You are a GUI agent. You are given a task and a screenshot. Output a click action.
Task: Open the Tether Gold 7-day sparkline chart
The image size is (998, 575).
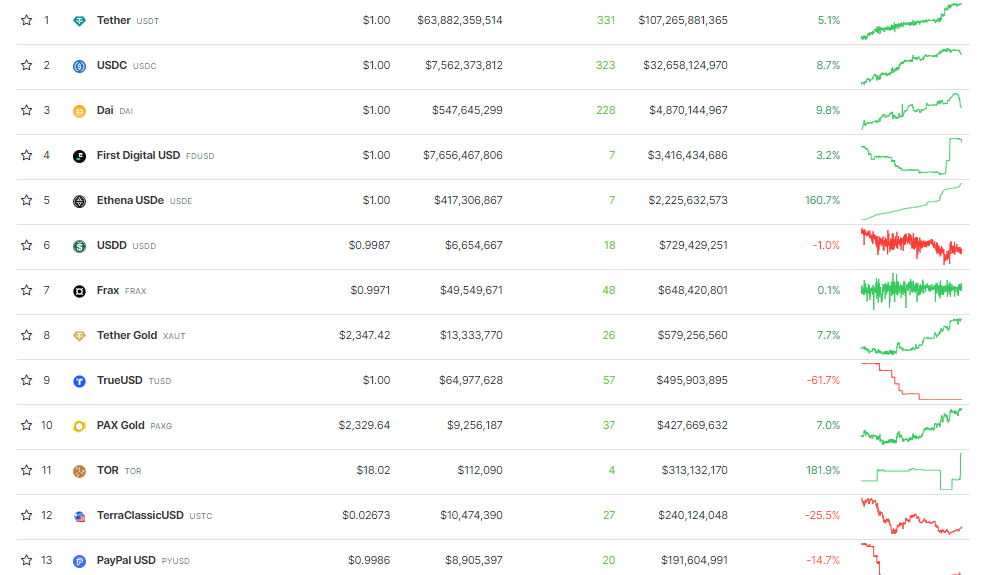[x=911, y=336]
